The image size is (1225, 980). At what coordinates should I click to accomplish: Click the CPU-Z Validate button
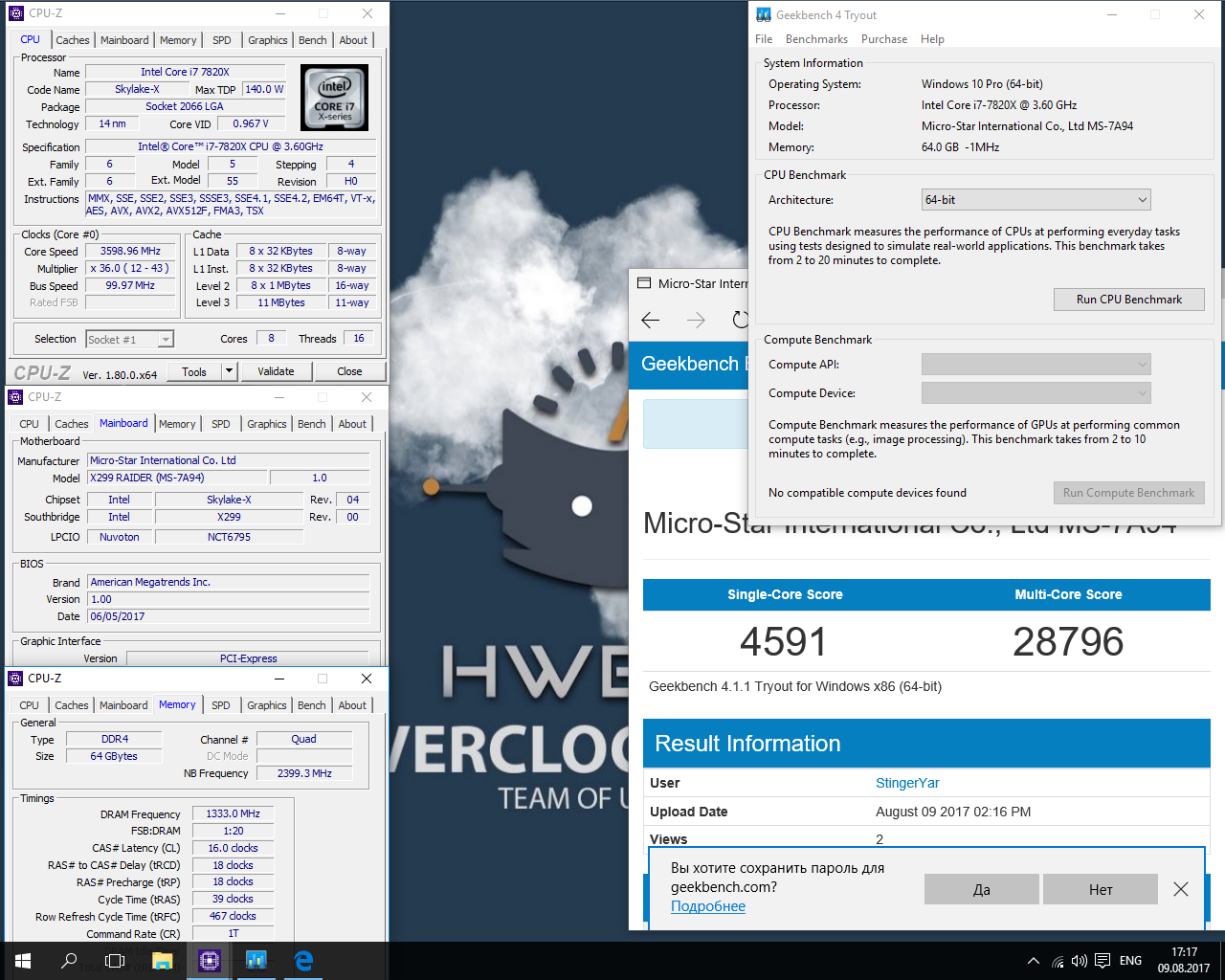tap(276, 371)
